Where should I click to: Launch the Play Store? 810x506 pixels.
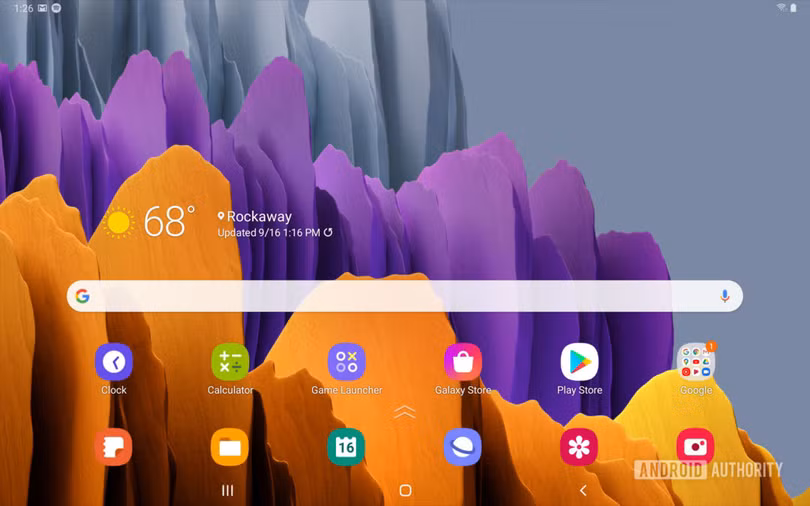click(579, 362)
